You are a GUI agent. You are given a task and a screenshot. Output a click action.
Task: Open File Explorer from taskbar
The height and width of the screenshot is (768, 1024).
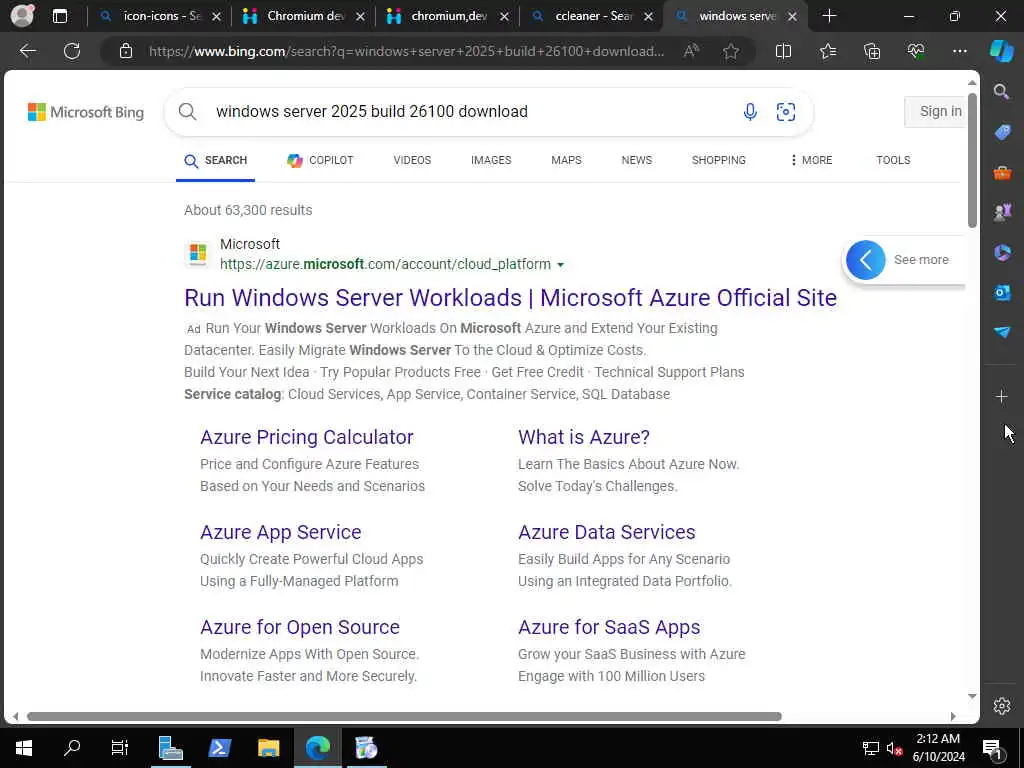[268, 748]
